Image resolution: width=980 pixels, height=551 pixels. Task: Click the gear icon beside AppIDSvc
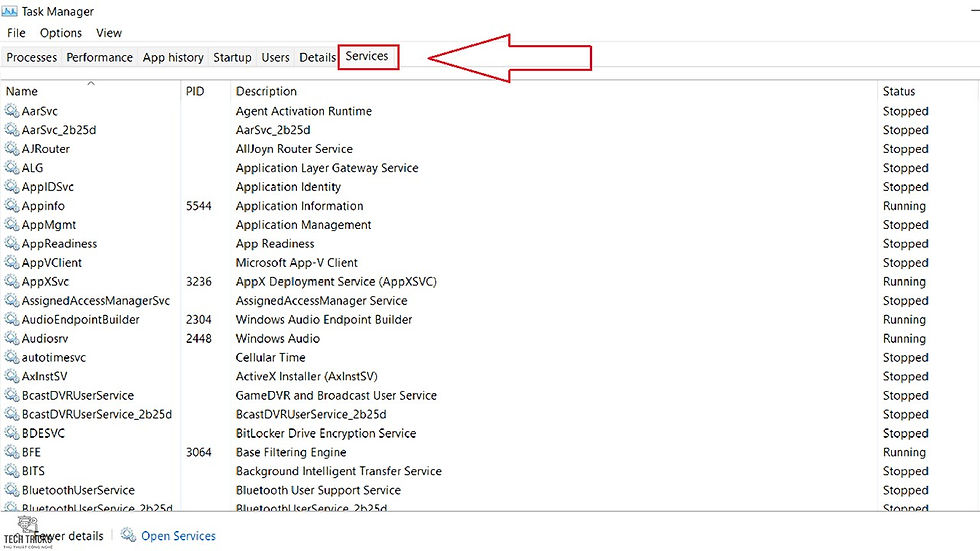pos(12,187)
